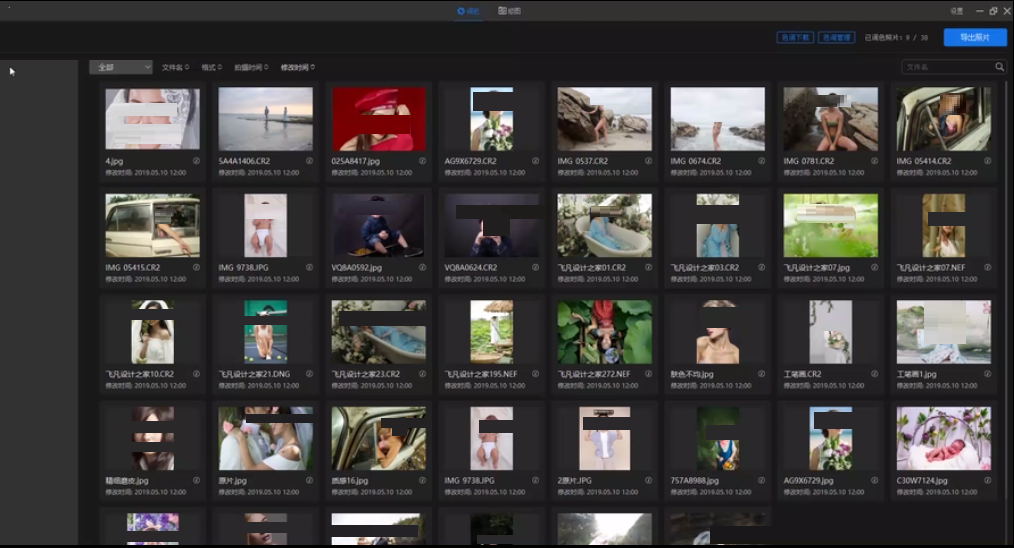Click the circle icon beside 飞凡设计之家01.CR2
The width and height of the screenshot is (1014, 548).
click(x=648, y=267)
